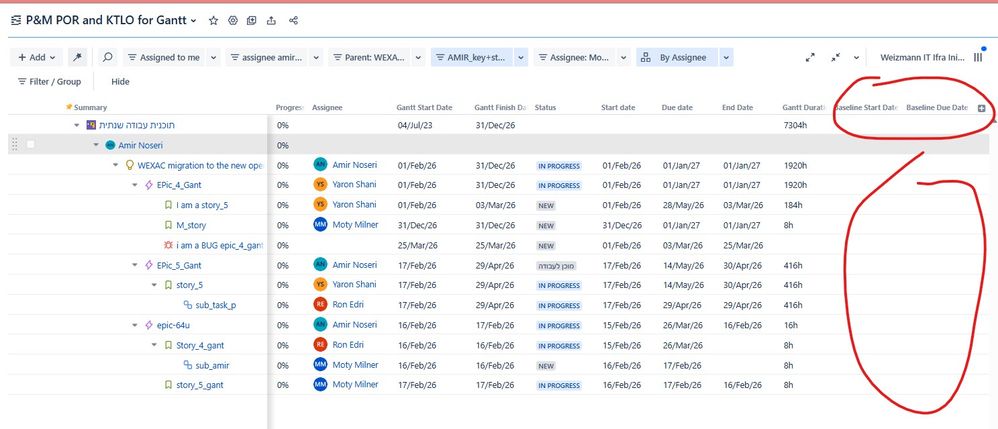Screen dimensions: 998x429
Task: Click the Filter / Group button
Action: 49,81
